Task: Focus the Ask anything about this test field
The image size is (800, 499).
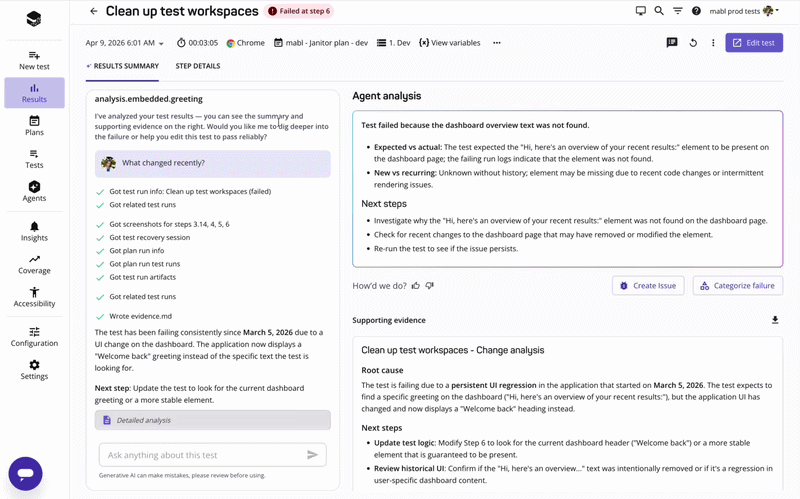Action: tap(200, 455)
